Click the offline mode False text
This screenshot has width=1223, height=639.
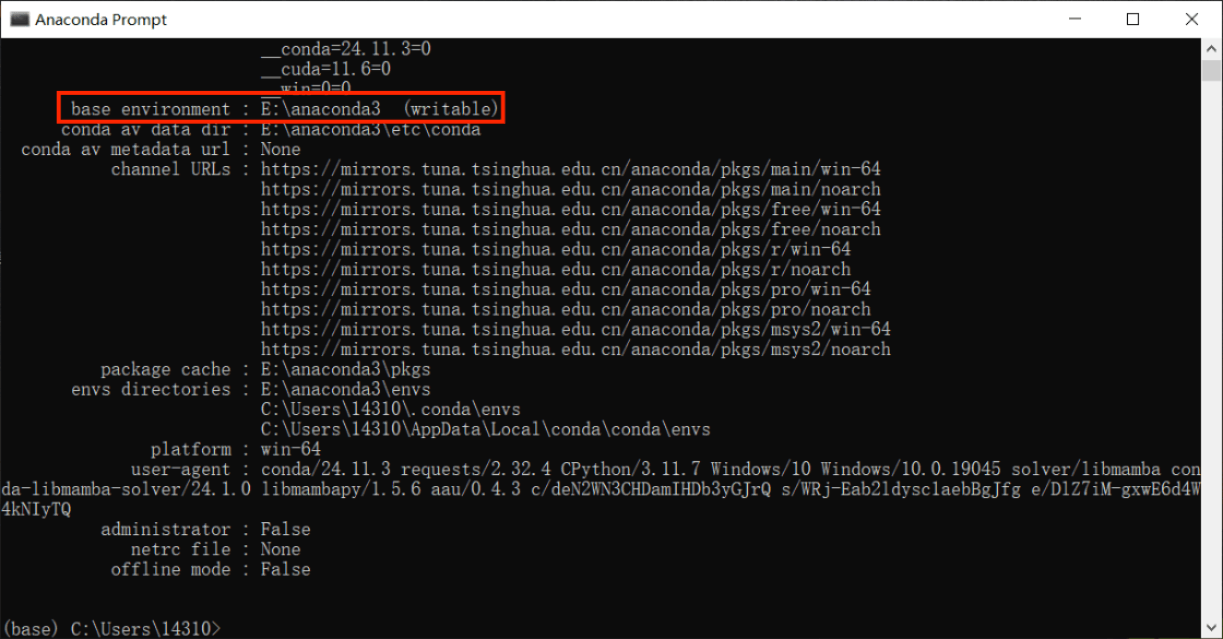point(285,569)
